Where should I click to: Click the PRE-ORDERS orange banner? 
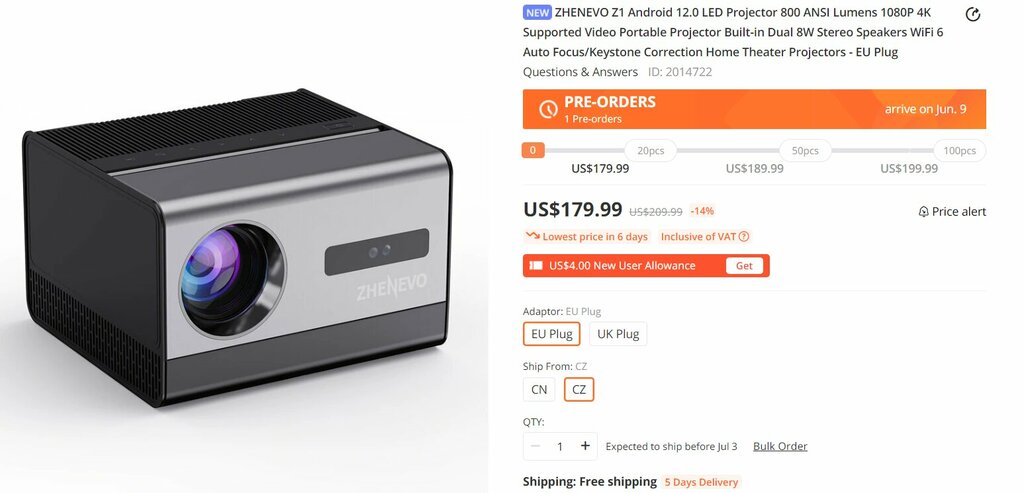pyautogui.click(x=754, y=109)
